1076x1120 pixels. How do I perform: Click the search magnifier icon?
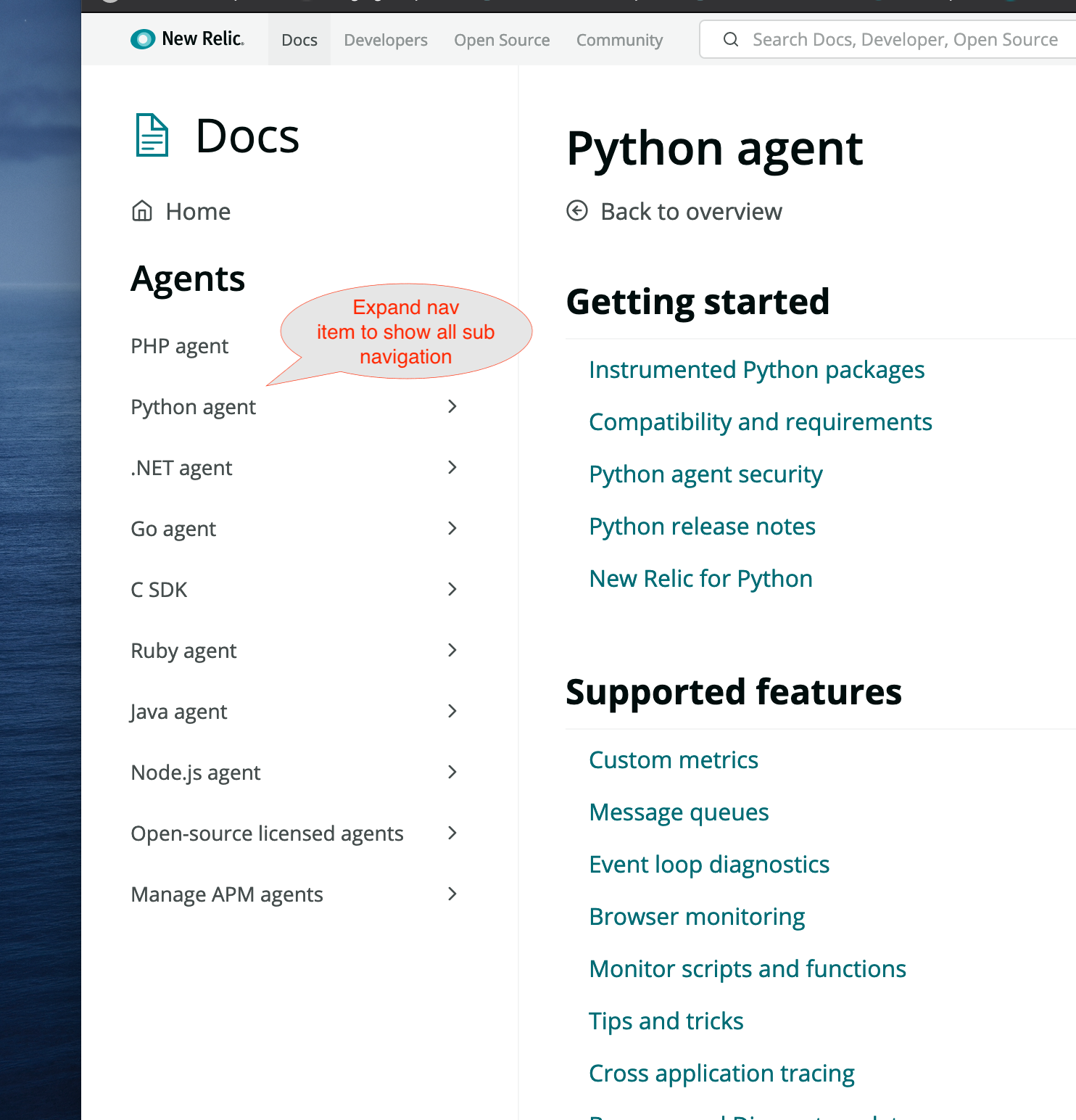click(x=731, y=39)
